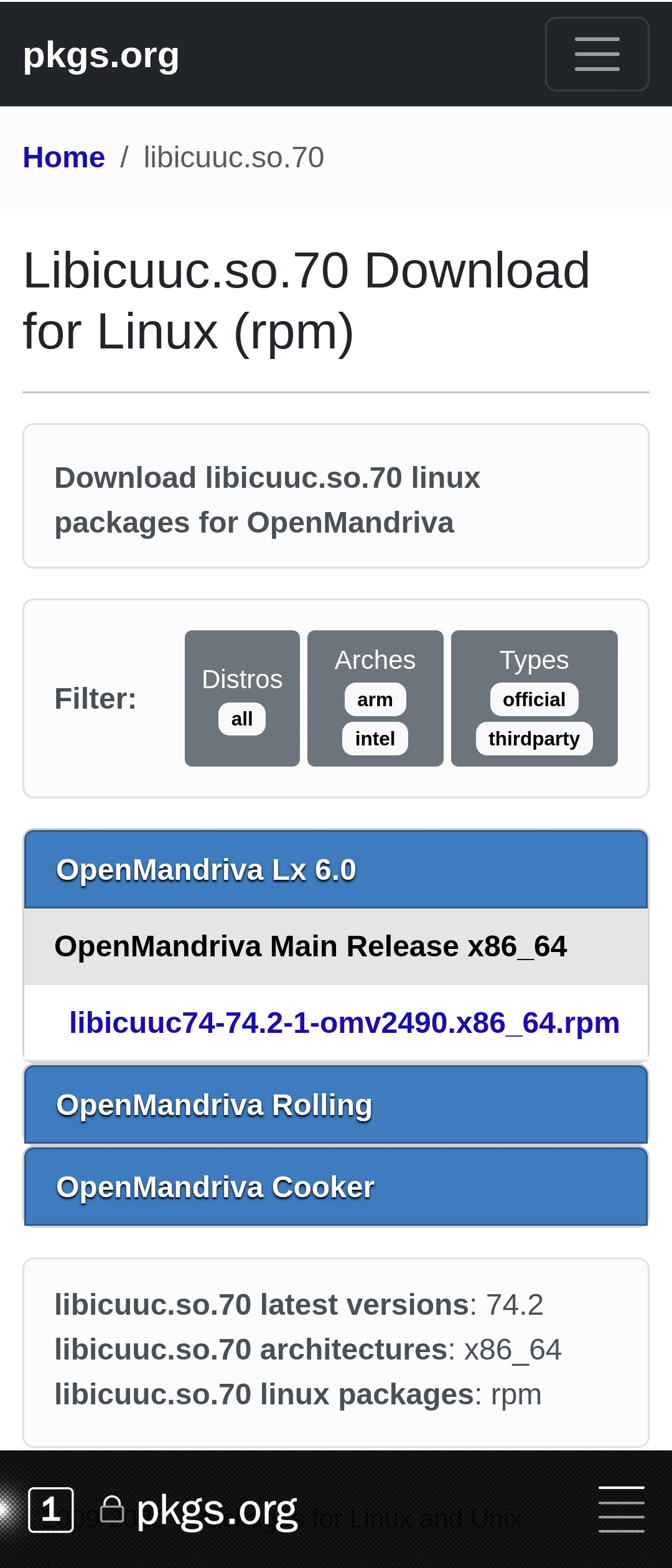The image size is (672, 1568).
Task: Filter types by official
Action: click(x=534, y=699)
